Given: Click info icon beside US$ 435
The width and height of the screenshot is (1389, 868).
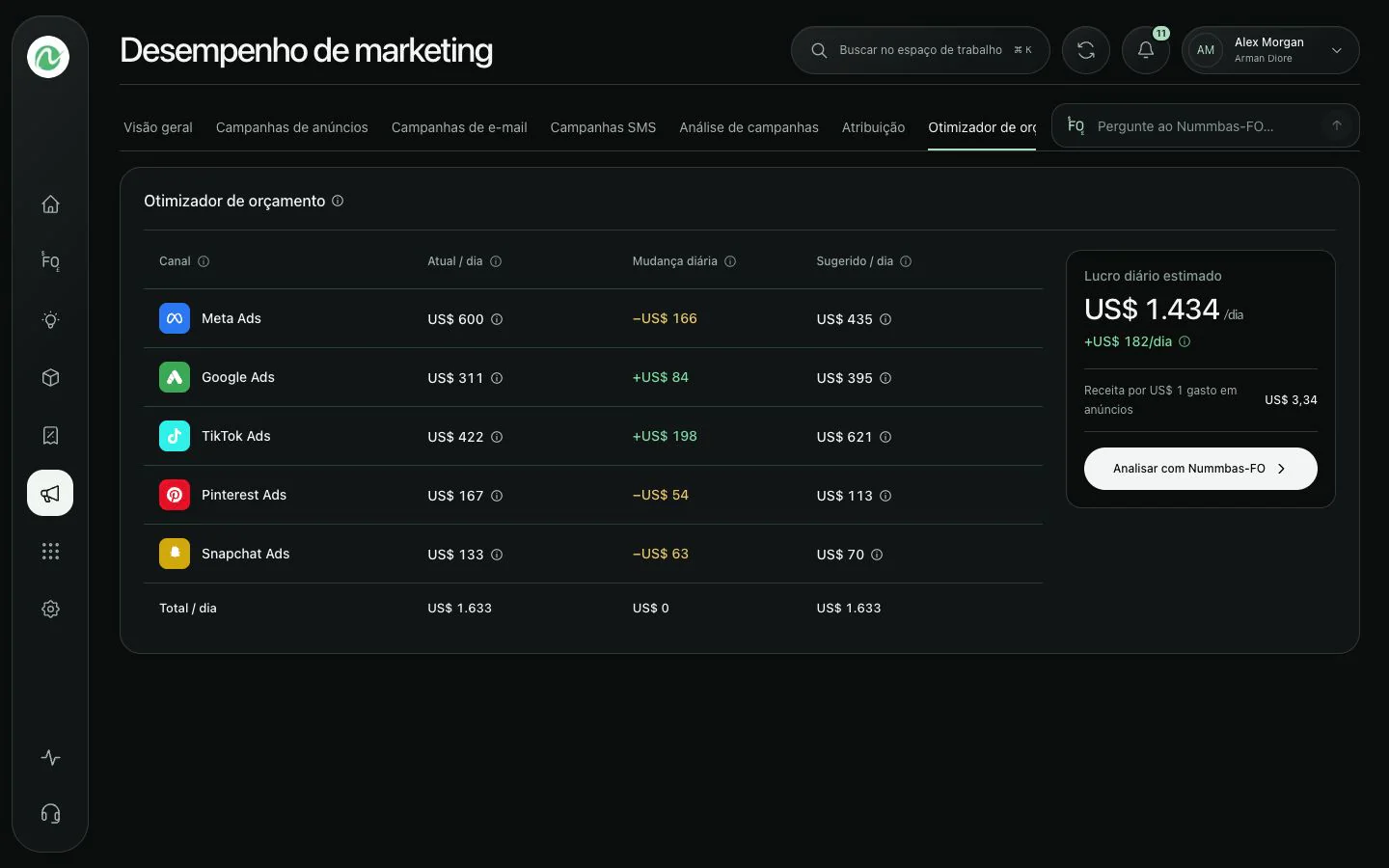Looking at the screenshot, I should coord(885,319).
